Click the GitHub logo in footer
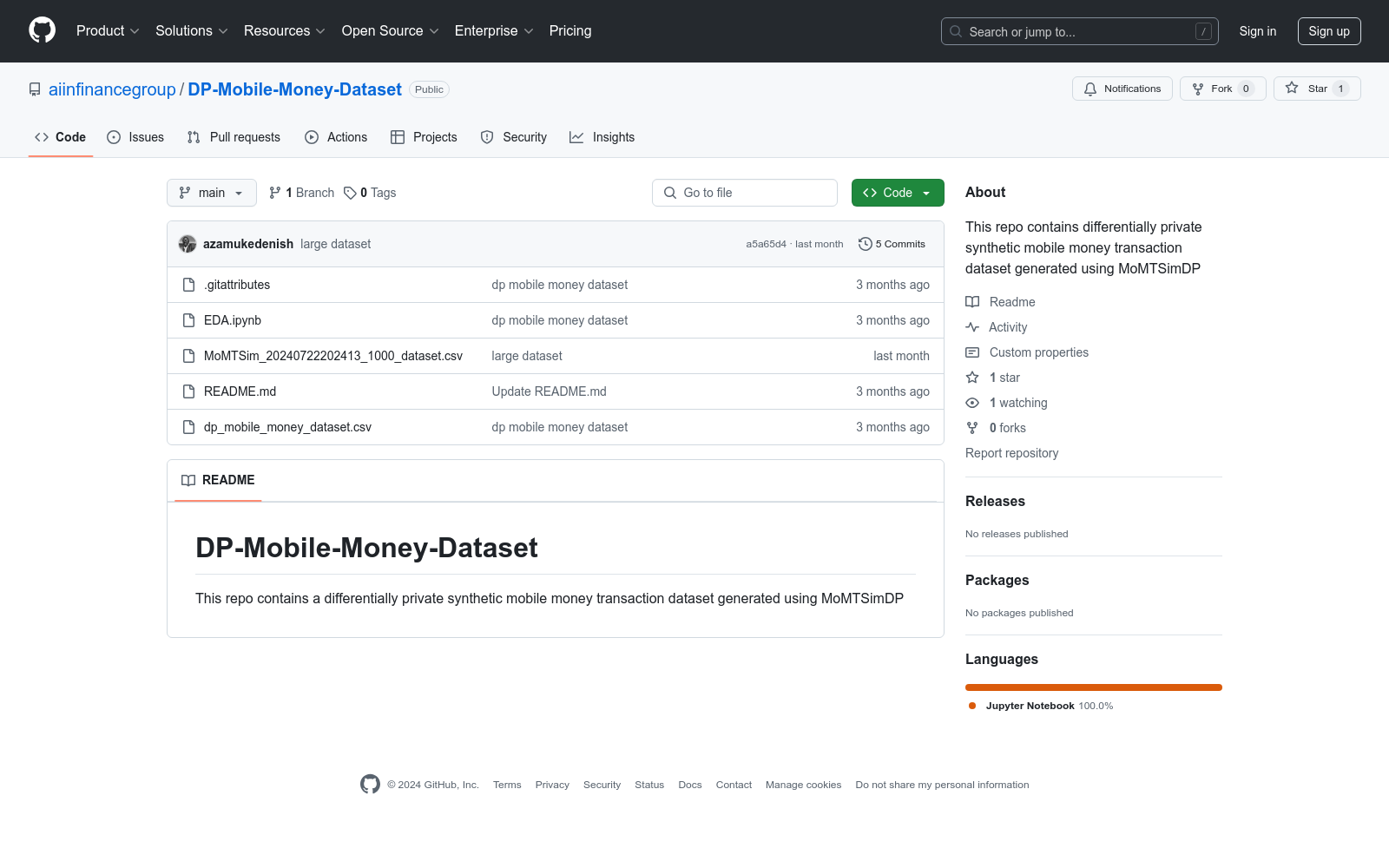This screenshot has height=868, width=1389. 370,784
